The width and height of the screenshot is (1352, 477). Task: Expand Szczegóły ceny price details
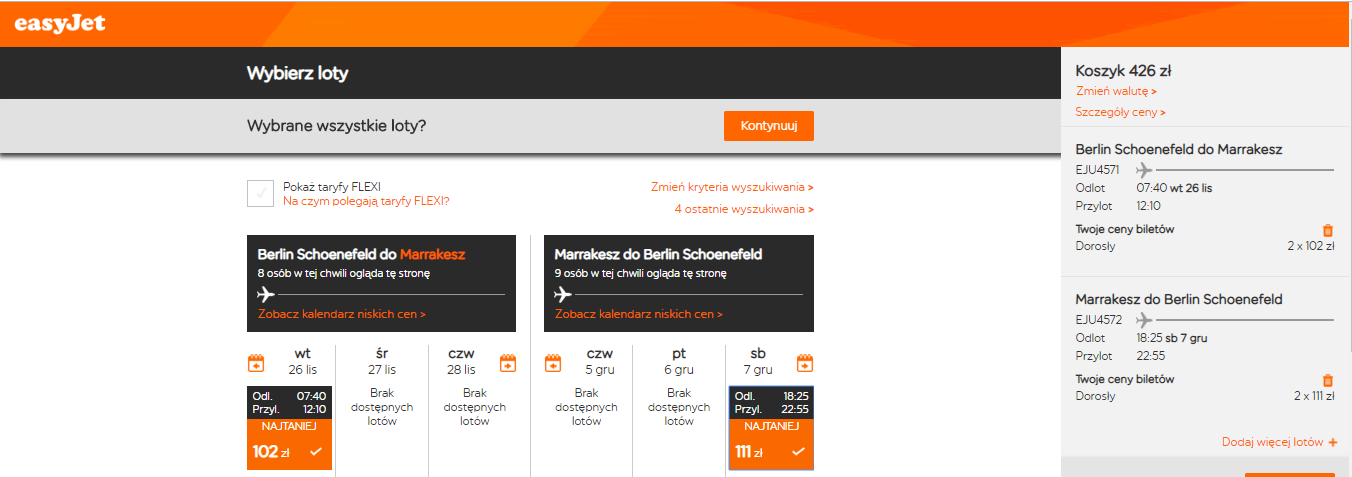1120,112
